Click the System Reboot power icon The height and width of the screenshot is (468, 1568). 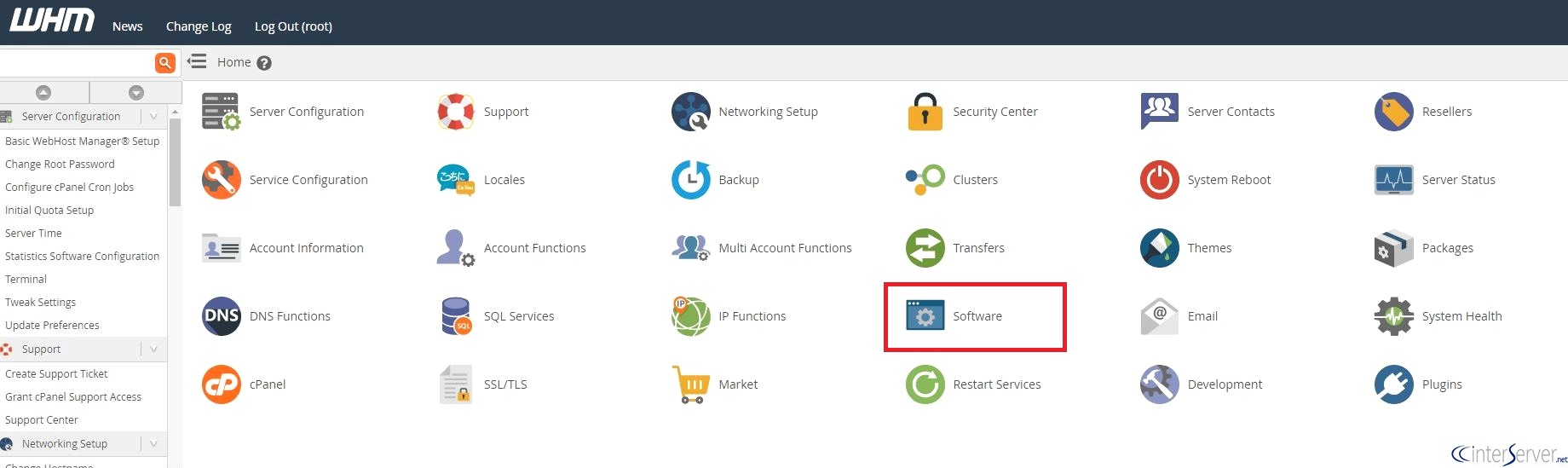(1159, 180)
